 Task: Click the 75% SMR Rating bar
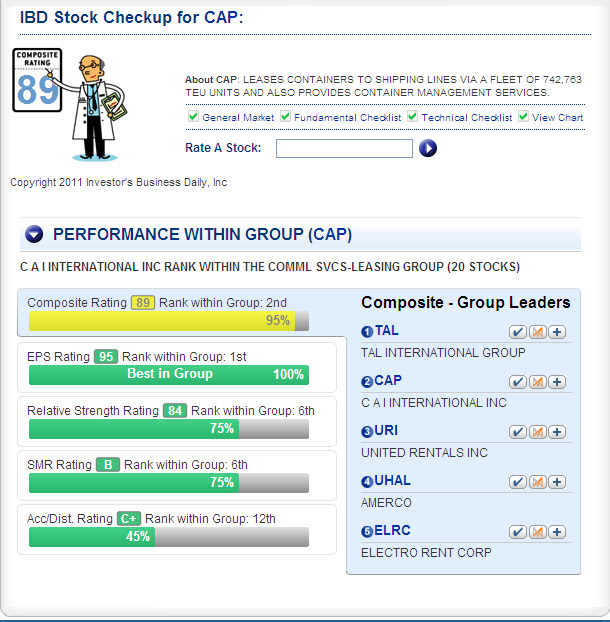coord(134,483)
